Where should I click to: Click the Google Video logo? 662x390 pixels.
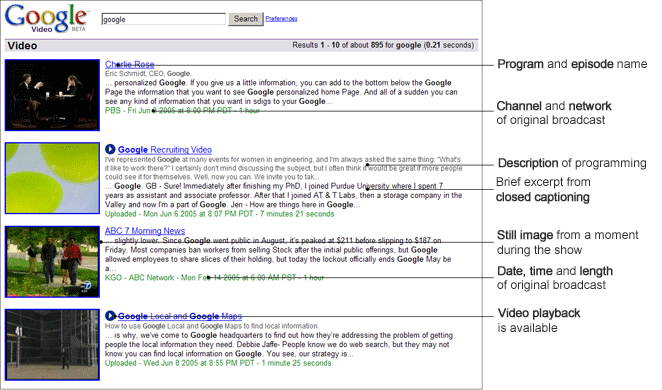(x=47, y=18)
